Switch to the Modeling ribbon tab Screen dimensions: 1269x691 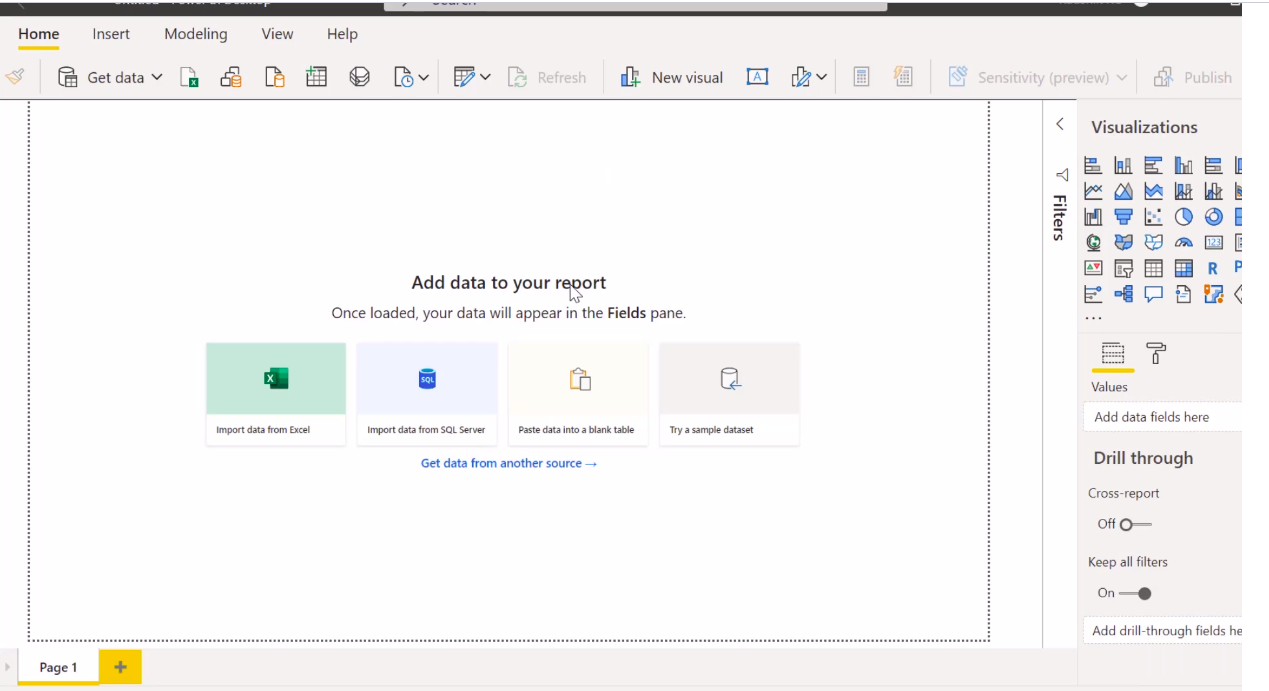pos(196,34)
